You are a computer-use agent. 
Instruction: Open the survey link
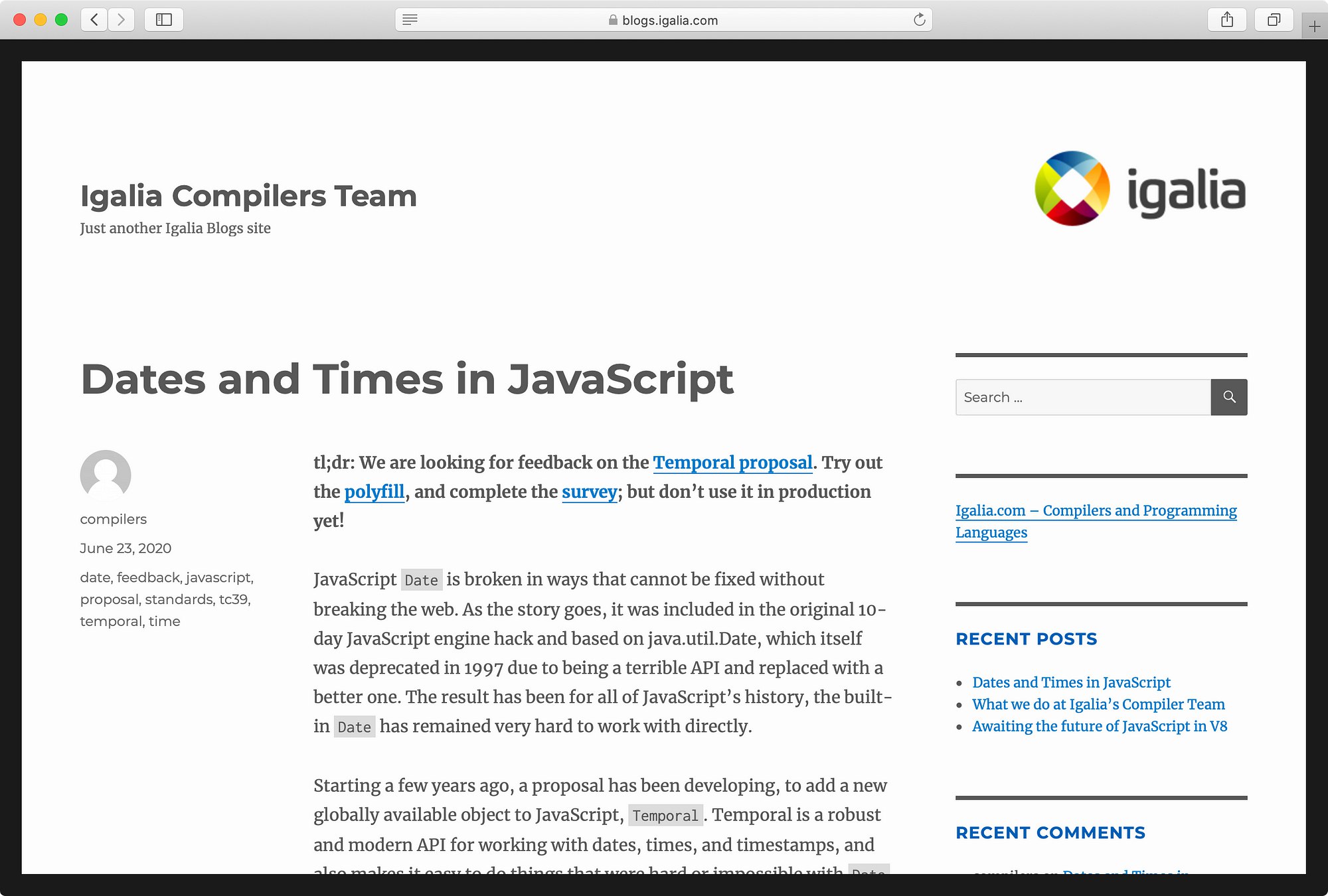pyautogui.click(x=590, y=492)
